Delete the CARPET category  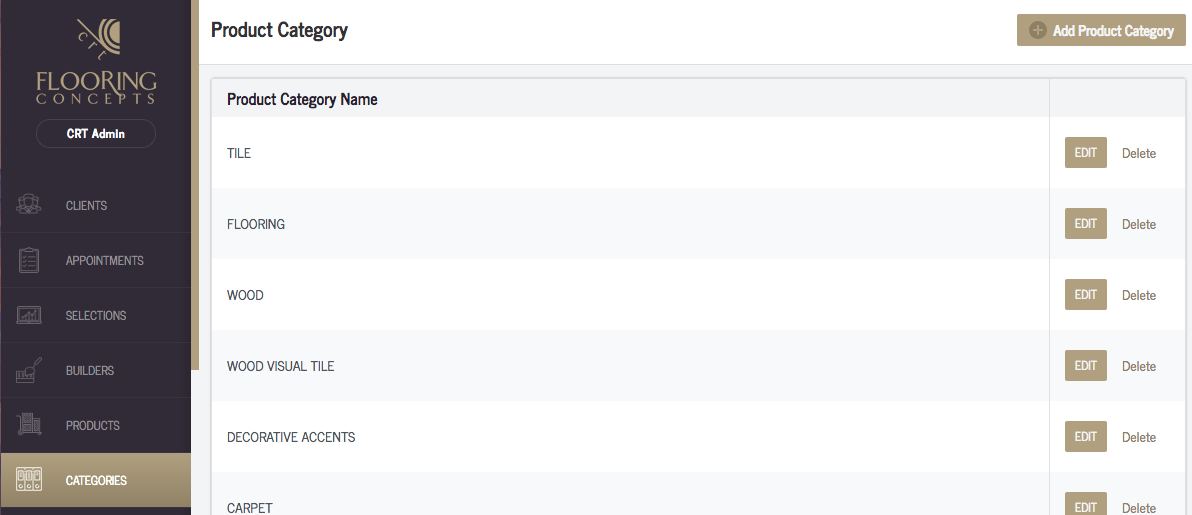point(1139,508)
